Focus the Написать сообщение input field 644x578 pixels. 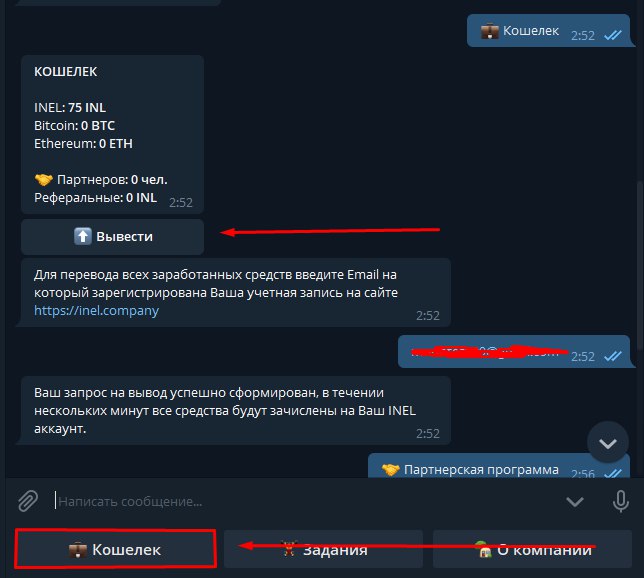pyautogui.click(x=304, y=501)
